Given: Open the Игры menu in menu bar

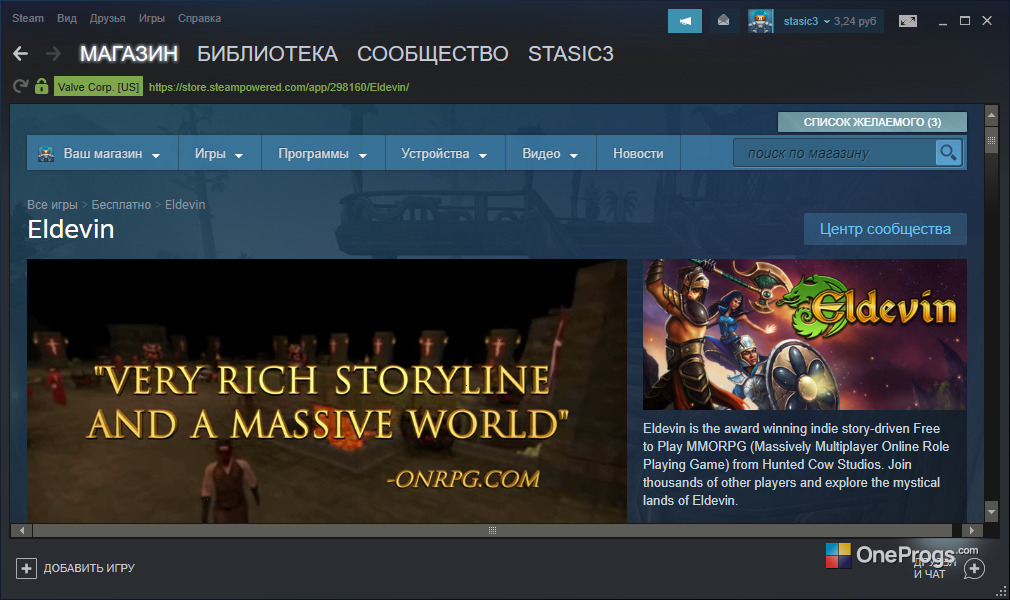Looking at the screenshot, I should click(152, 18).
